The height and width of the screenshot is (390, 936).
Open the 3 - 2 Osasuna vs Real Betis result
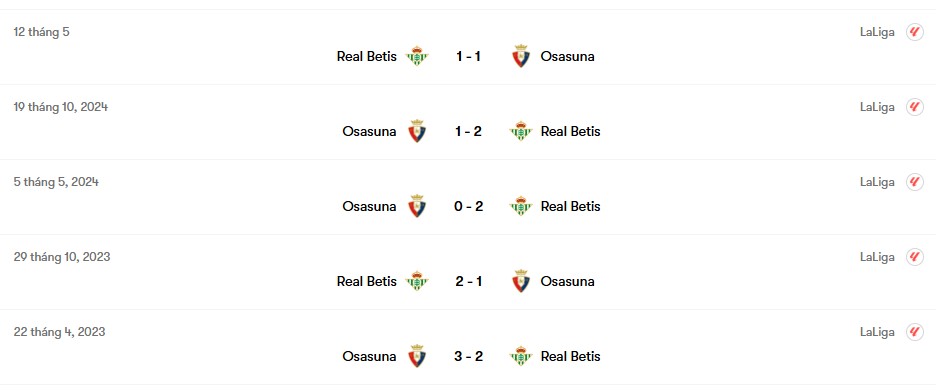pos(469,357)
